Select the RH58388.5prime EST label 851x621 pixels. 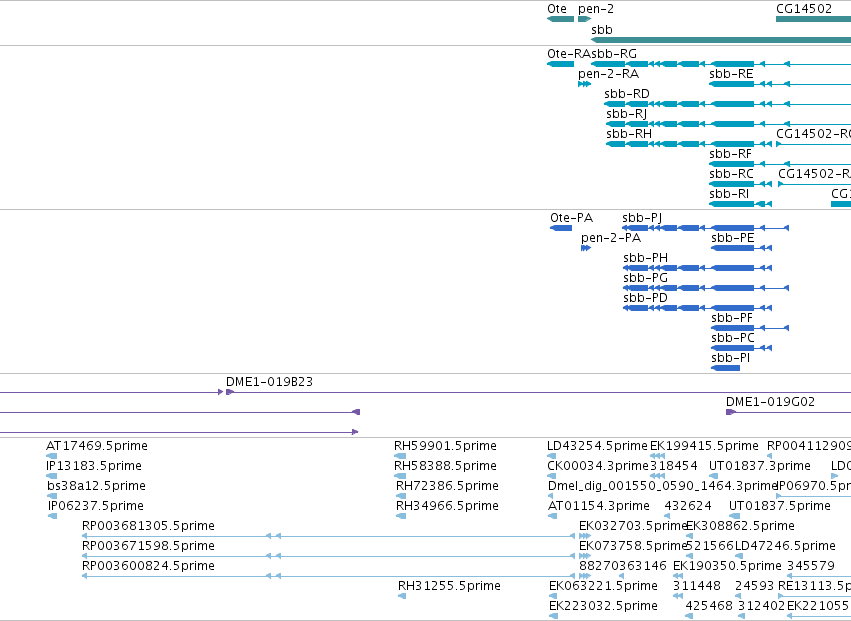[445, 466]
